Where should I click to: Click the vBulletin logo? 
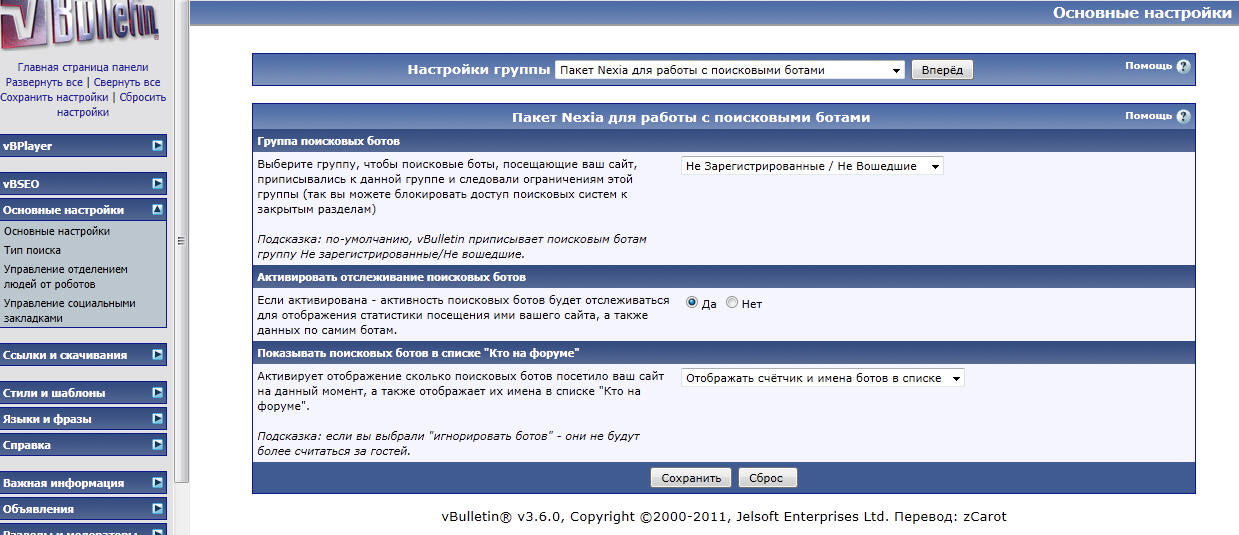(79, 27)
